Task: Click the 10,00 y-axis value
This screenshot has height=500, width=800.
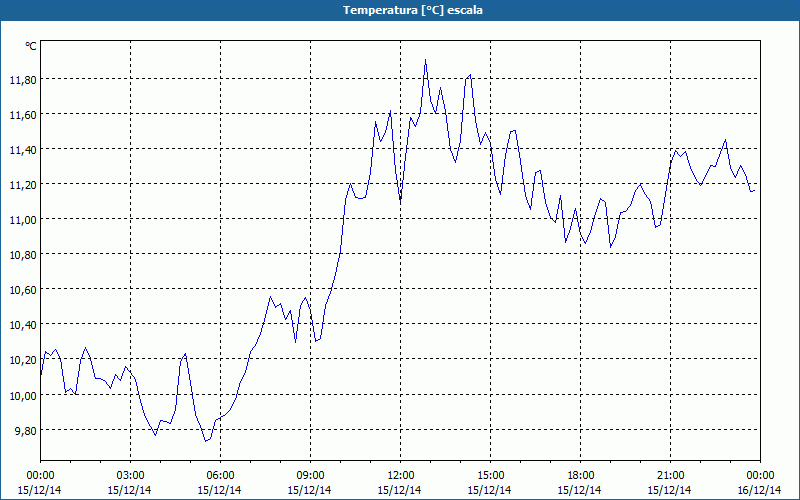Action: click(22, 395)
